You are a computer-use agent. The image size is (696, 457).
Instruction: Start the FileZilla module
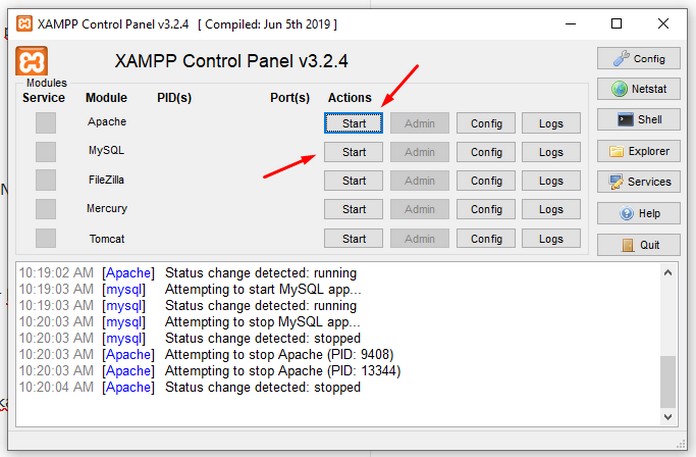(353, 181)
